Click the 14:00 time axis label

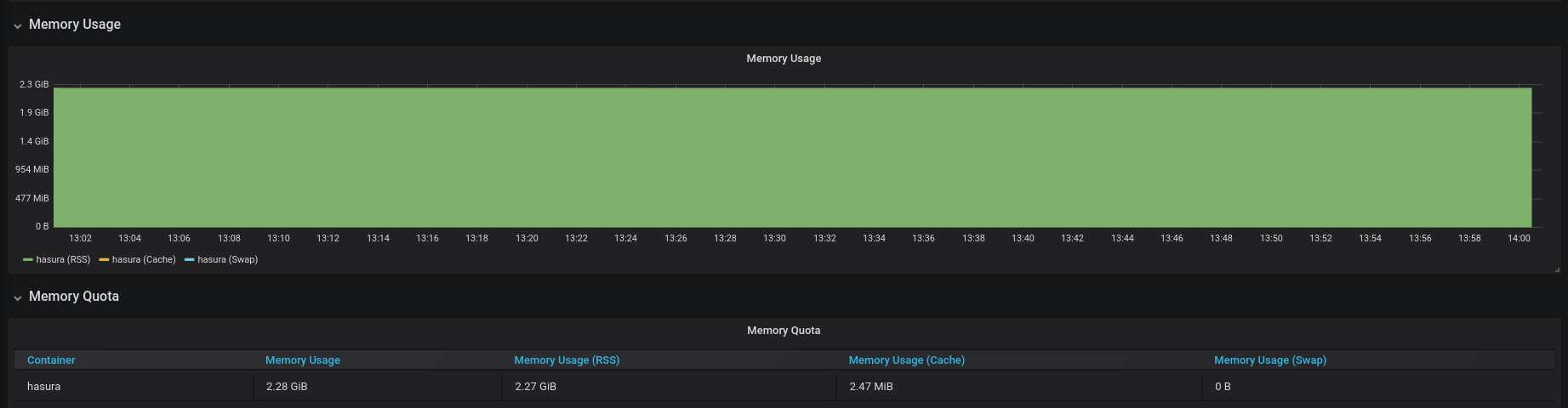click(1519, 239)
